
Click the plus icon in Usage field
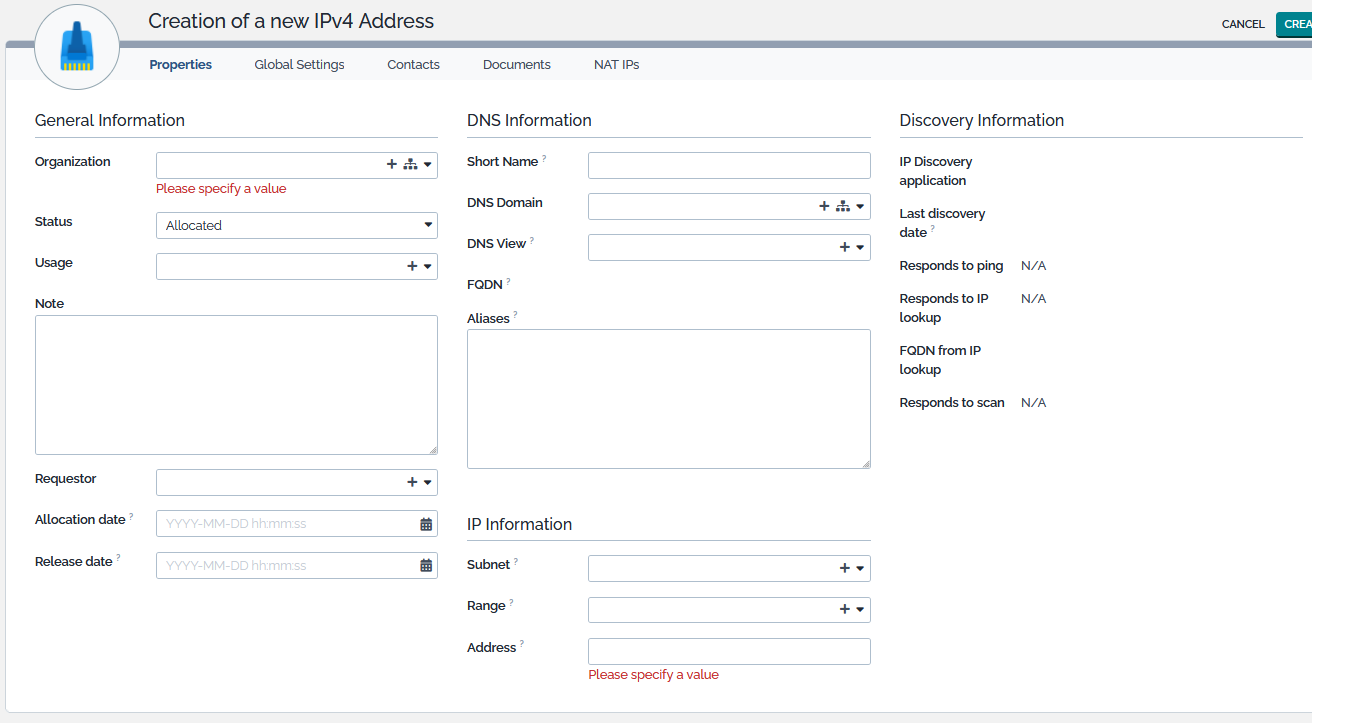(x=412, y=266)
